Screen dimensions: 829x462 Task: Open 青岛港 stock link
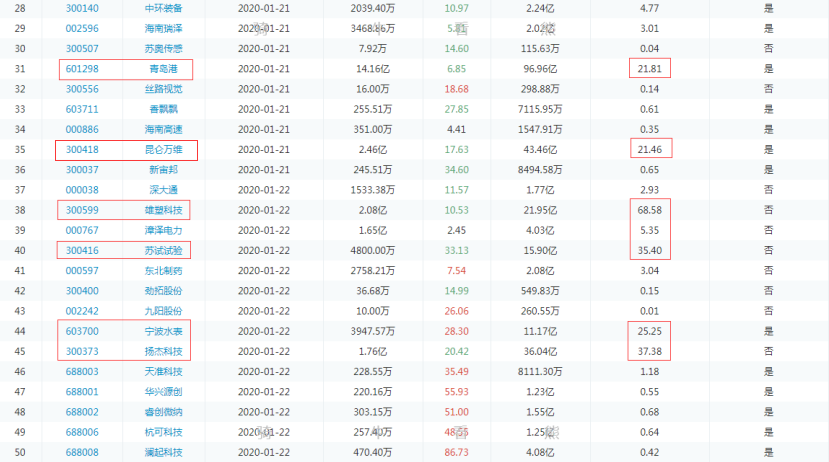coord(163,69)
